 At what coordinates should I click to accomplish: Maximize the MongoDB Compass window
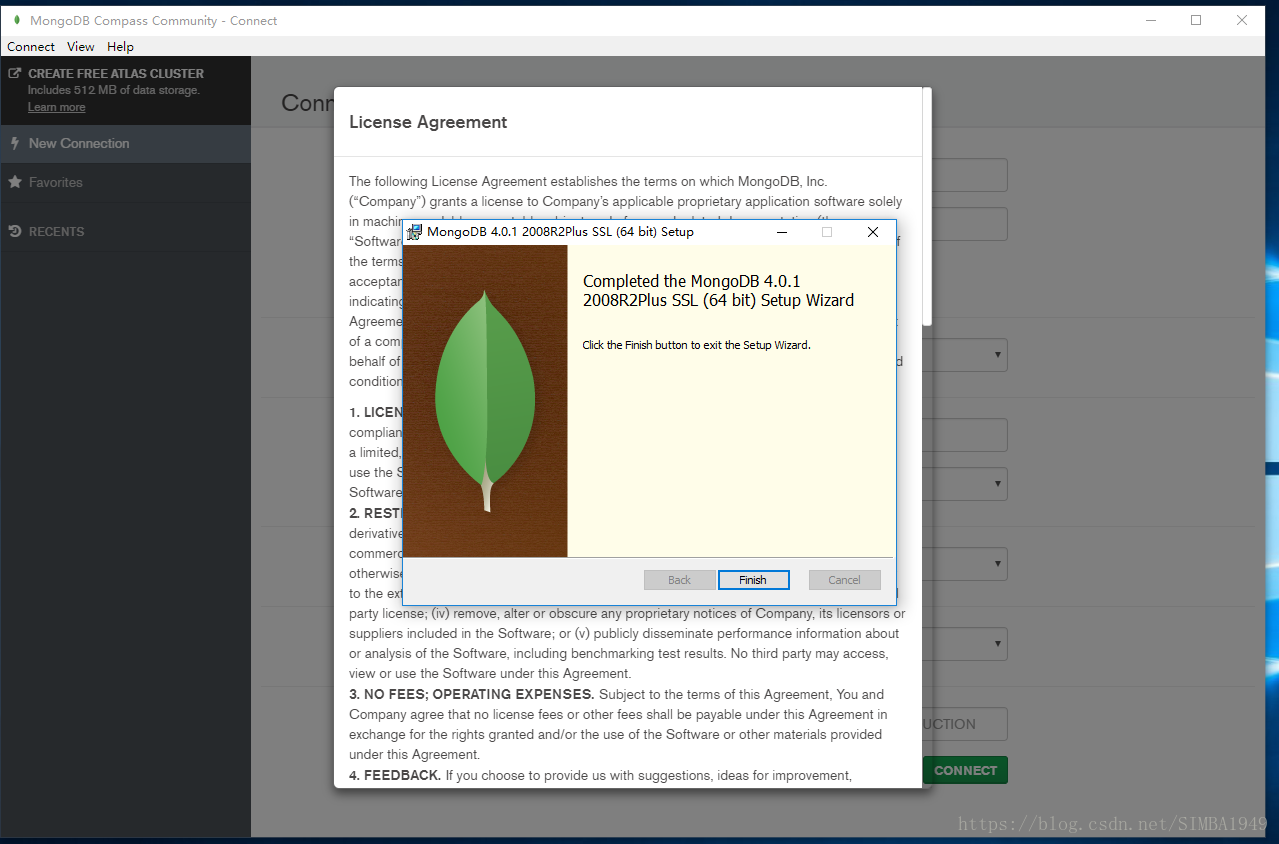[x=1196, y=20]
